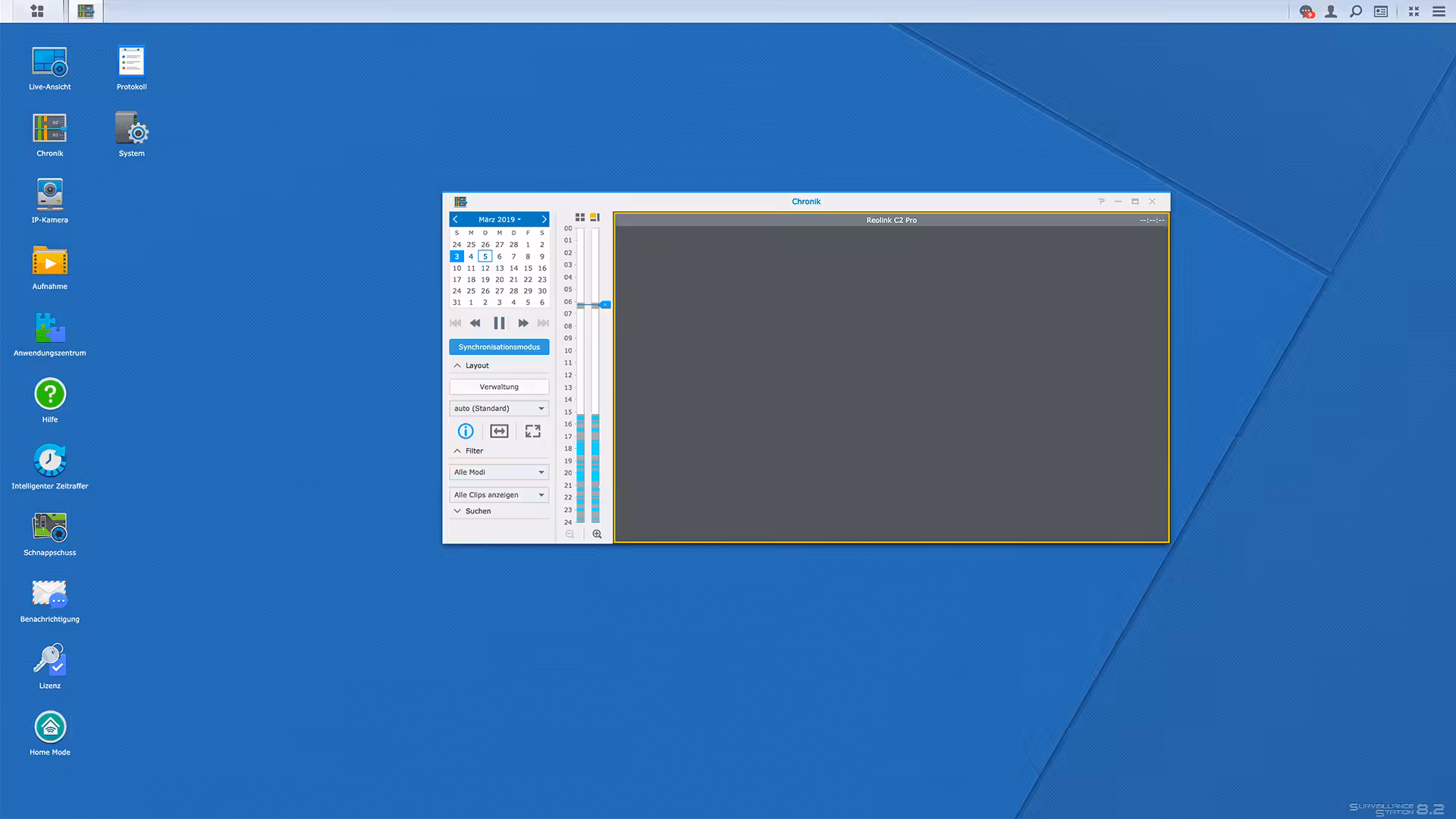Switch timeline to single camera view mode

coord(595,218)
